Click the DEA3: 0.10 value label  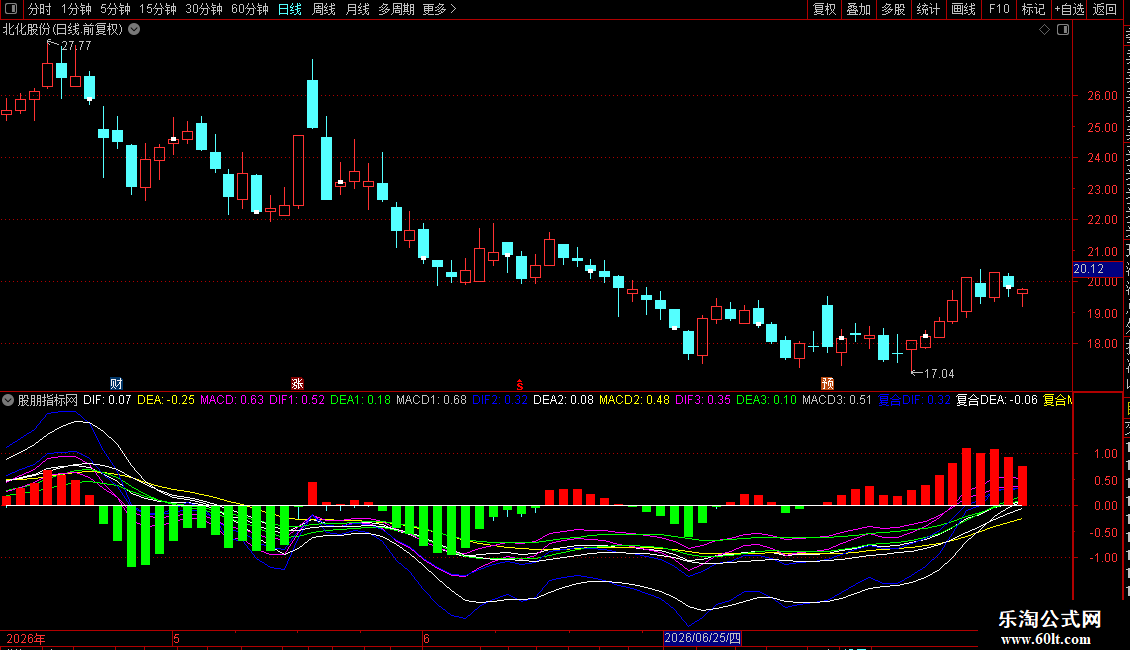click(x=766, y=400)
